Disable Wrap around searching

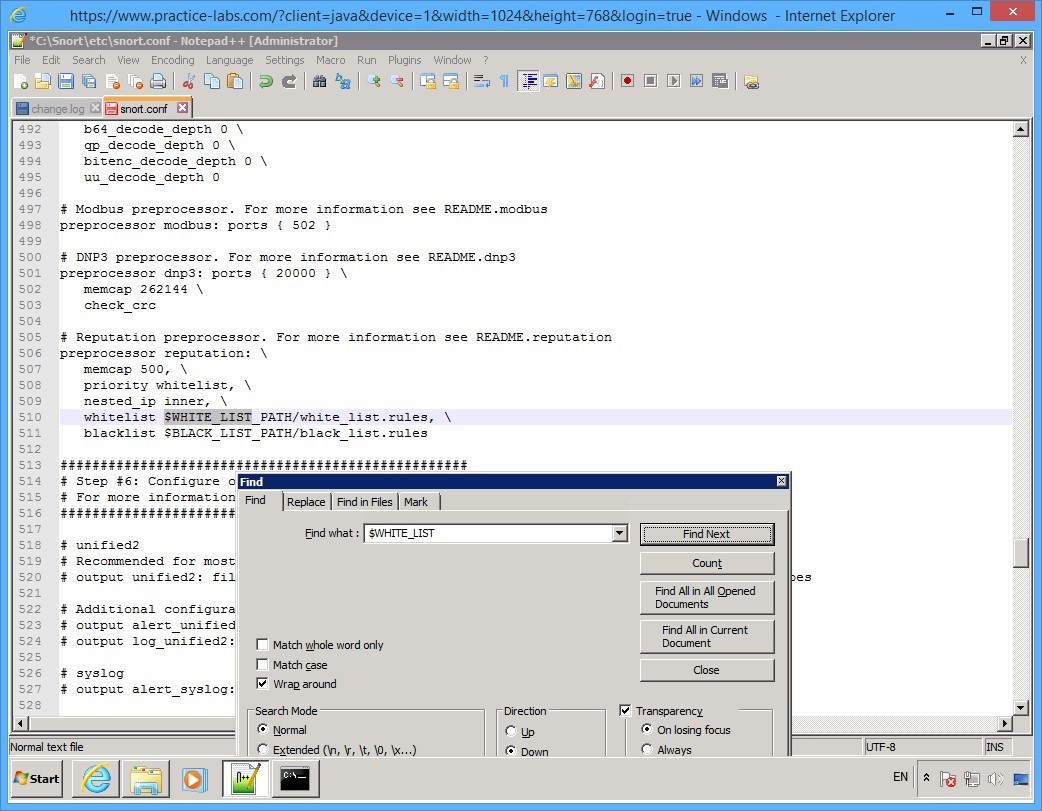tap(262, 684)
